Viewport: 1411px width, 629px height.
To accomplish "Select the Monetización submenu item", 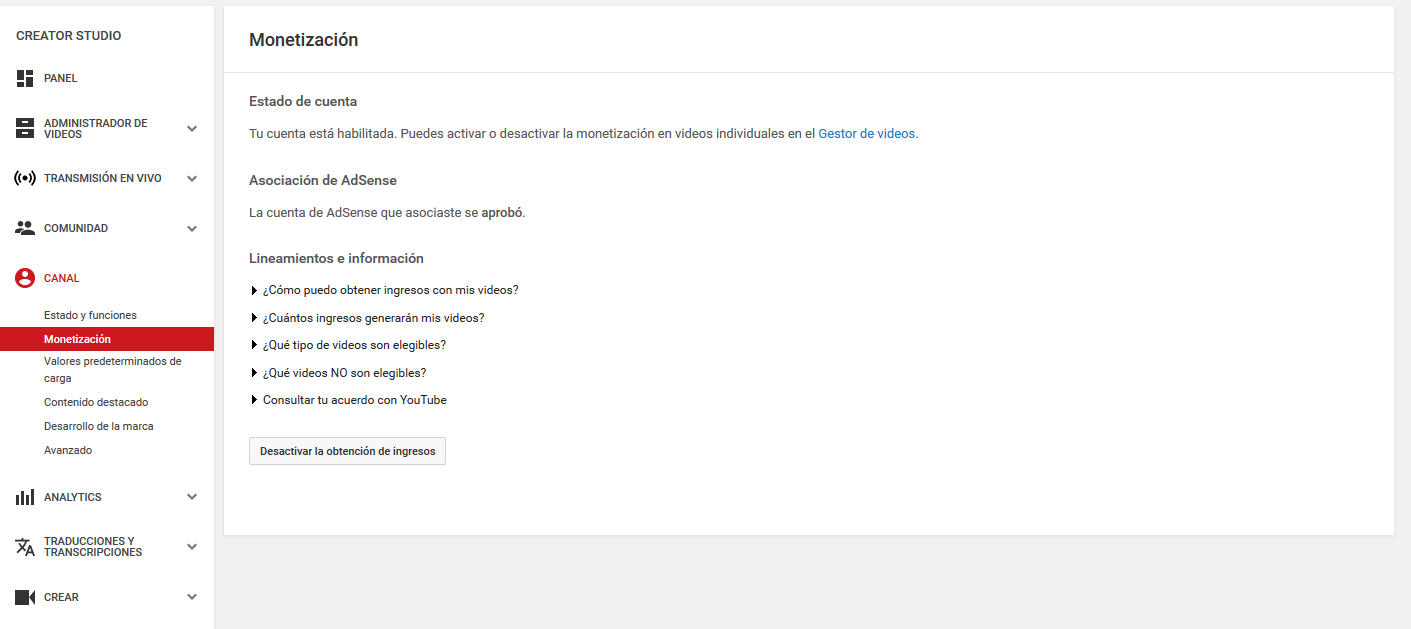I will [107, 339].
